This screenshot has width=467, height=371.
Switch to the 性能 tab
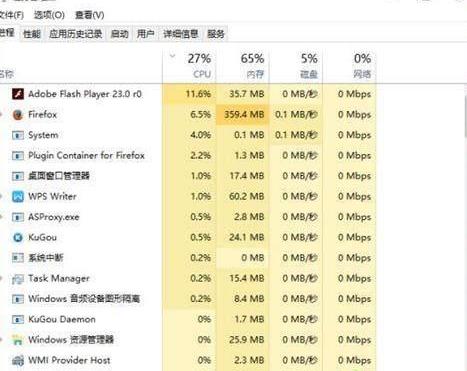pos(32,34)
